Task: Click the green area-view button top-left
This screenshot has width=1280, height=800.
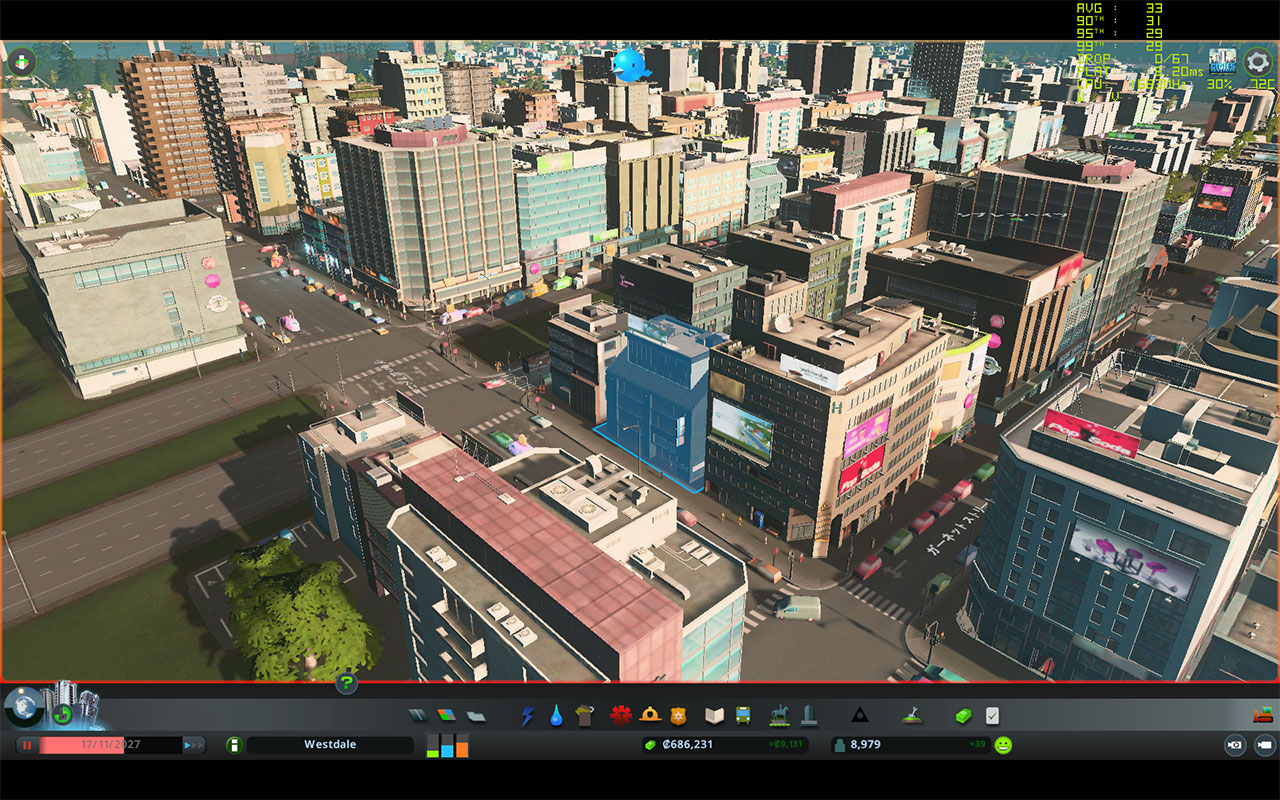Action: 21,62
